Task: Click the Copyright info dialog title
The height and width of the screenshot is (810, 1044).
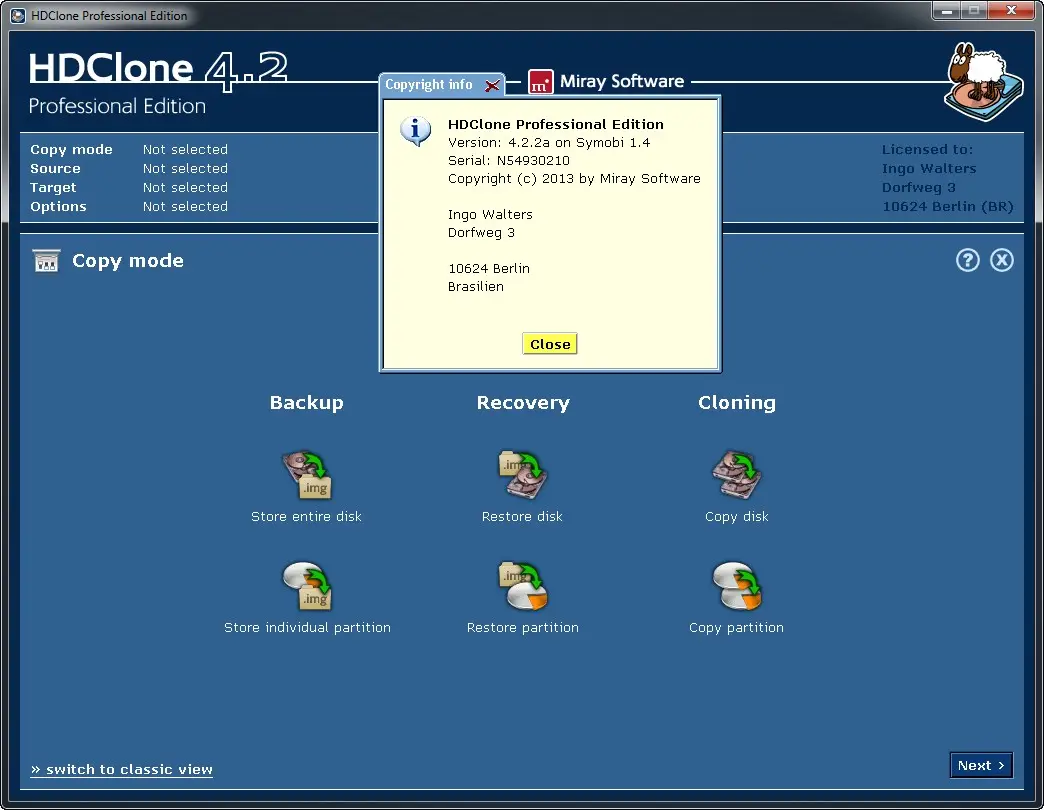Action: (429, 85)
